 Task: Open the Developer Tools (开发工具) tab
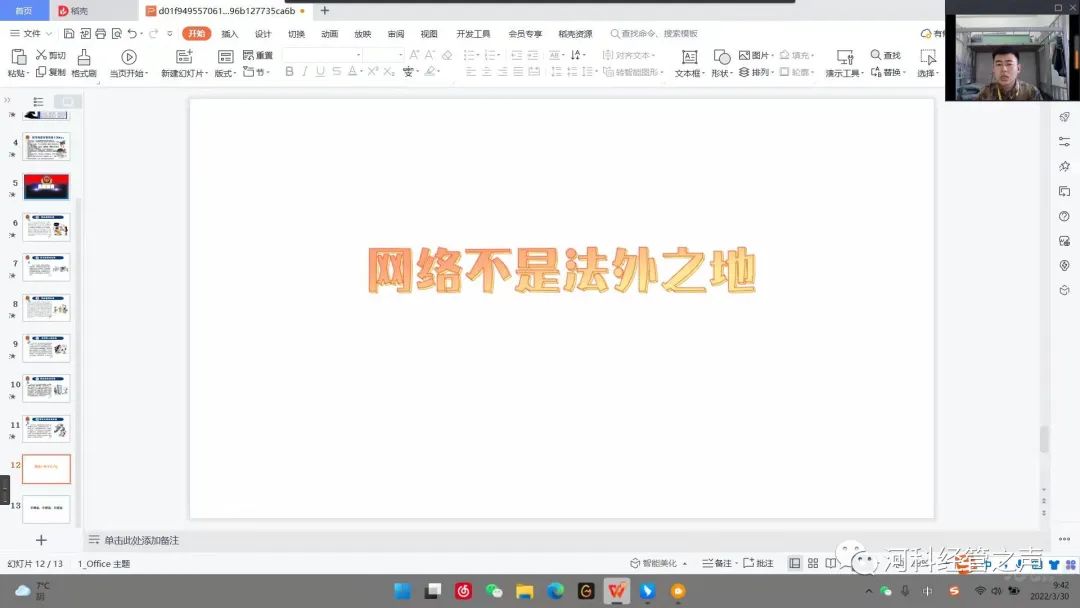point(473,34)
